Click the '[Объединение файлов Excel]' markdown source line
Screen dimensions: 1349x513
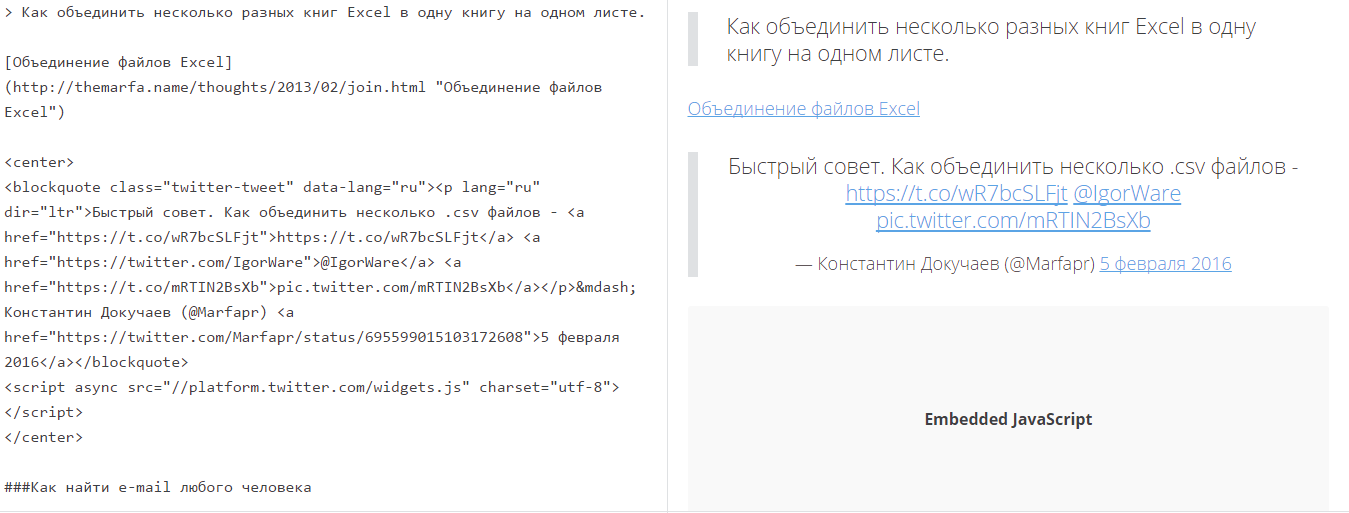118,62
